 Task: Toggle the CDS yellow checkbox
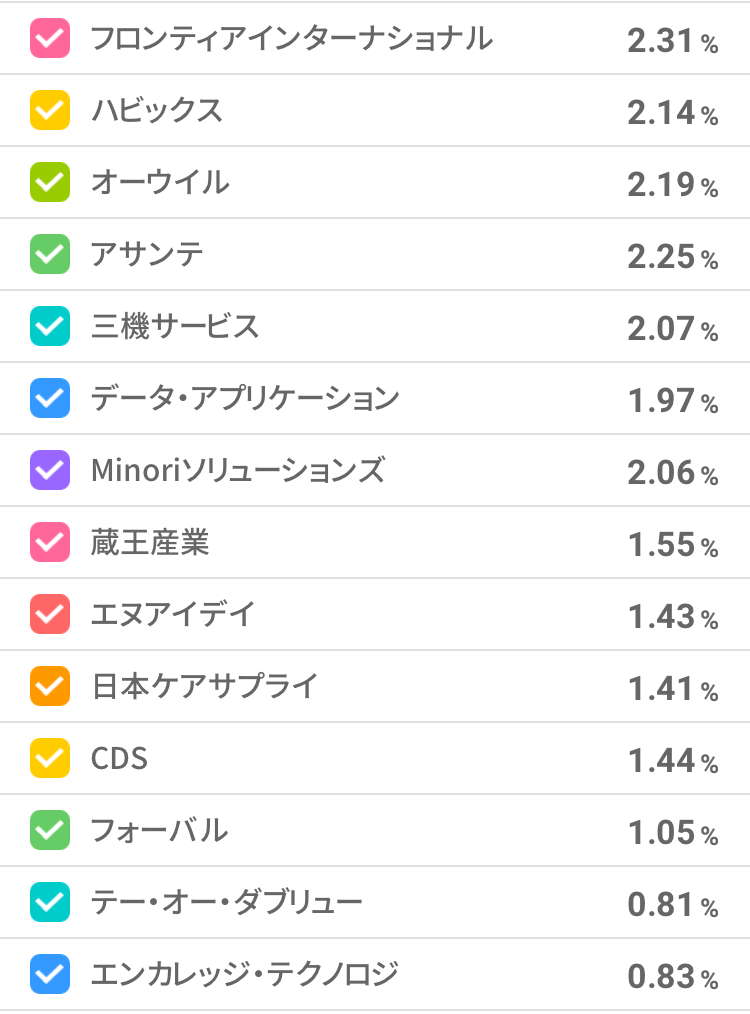[x=50, y=759]
